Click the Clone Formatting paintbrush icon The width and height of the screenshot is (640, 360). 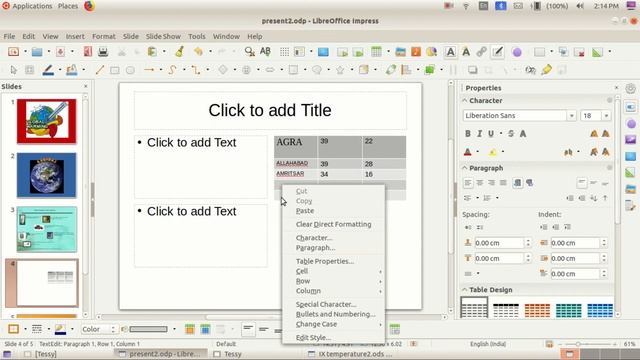point(180,52)
